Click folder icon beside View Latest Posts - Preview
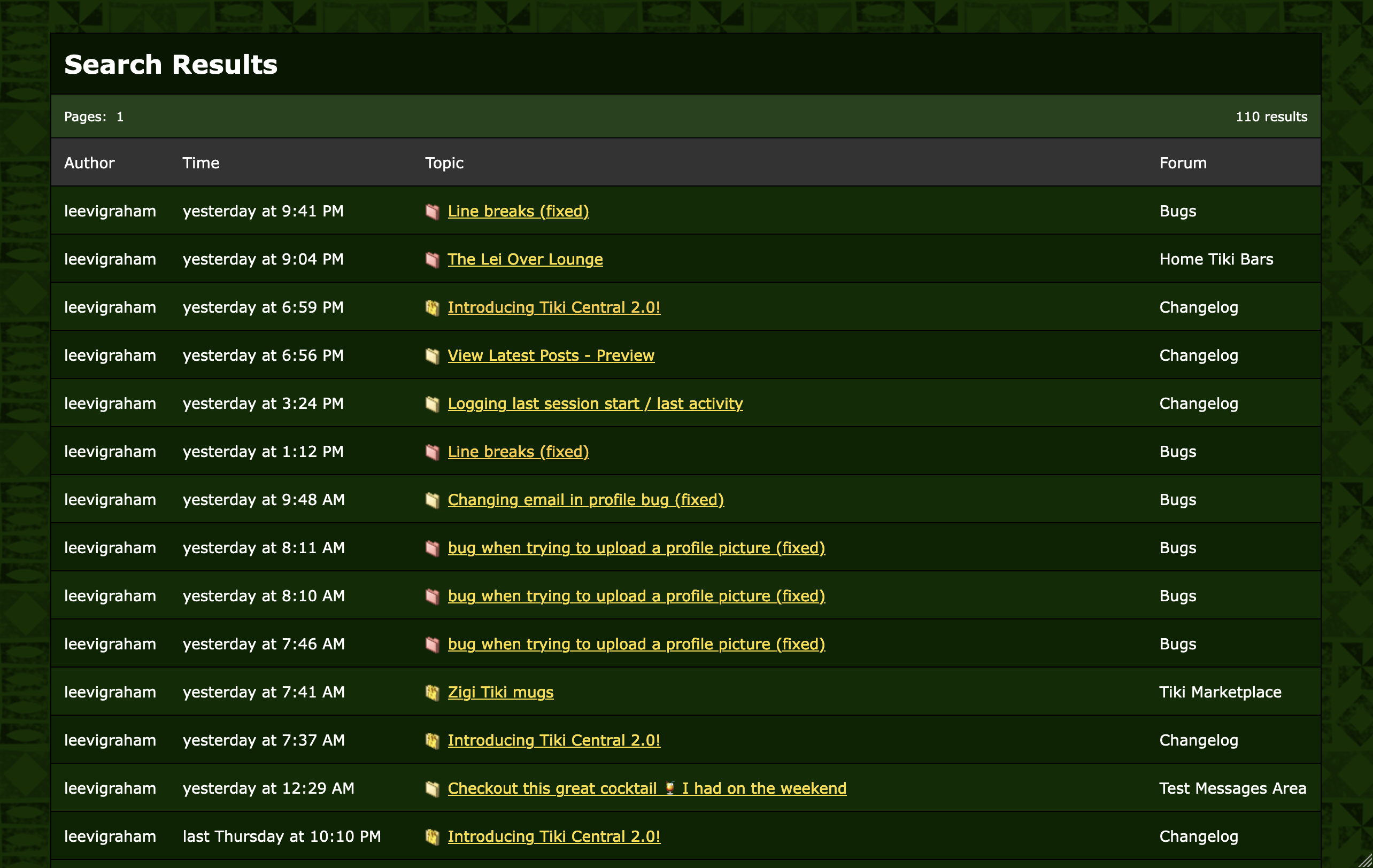The image size is (1373, 868). click(432, 356)
